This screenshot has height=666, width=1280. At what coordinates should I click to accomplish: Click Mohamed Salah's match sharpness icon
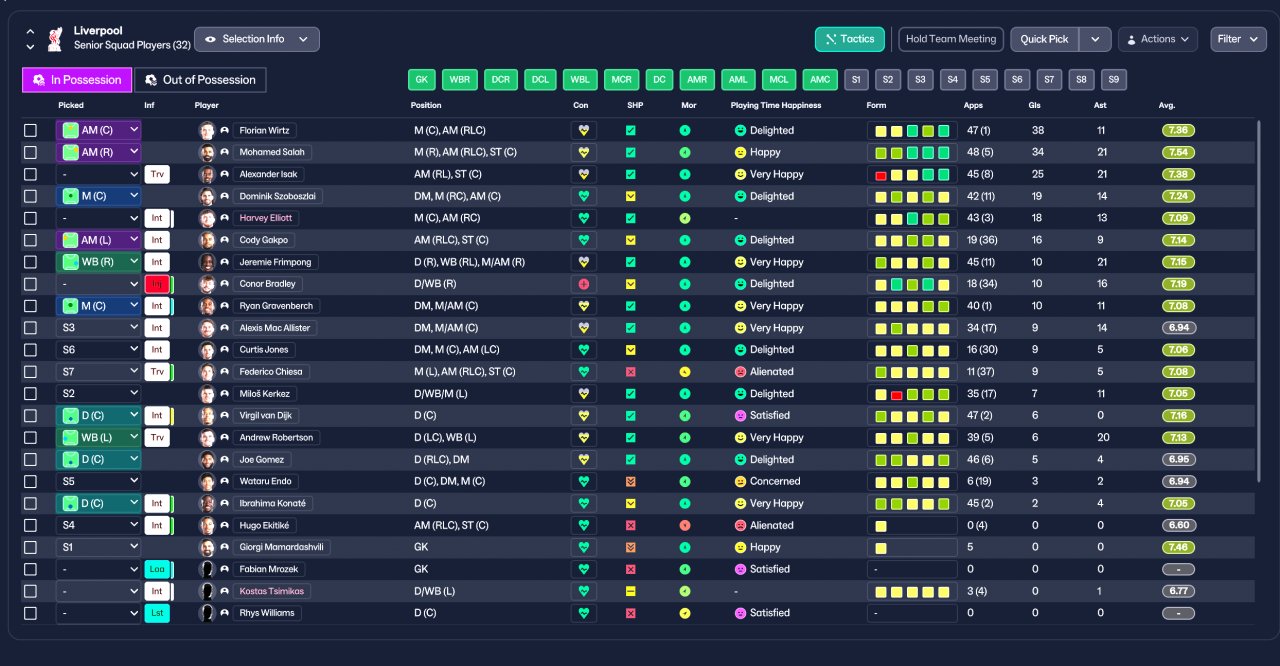tap(631, 152)
